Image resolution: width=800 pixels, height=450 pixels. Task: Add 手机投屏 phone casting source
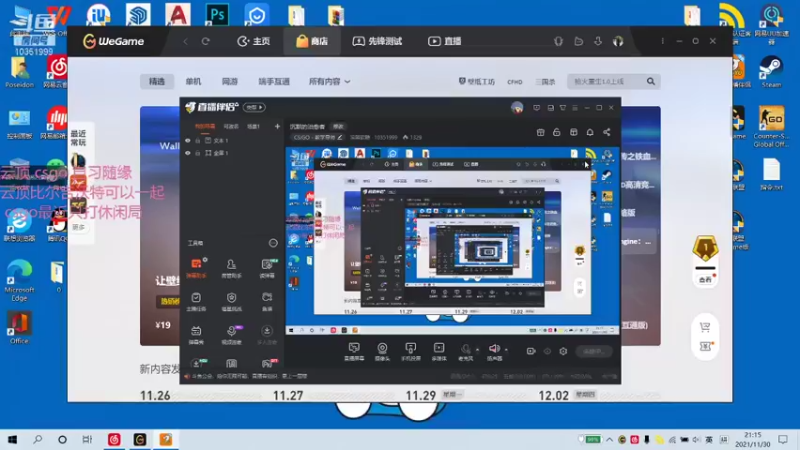411,351
